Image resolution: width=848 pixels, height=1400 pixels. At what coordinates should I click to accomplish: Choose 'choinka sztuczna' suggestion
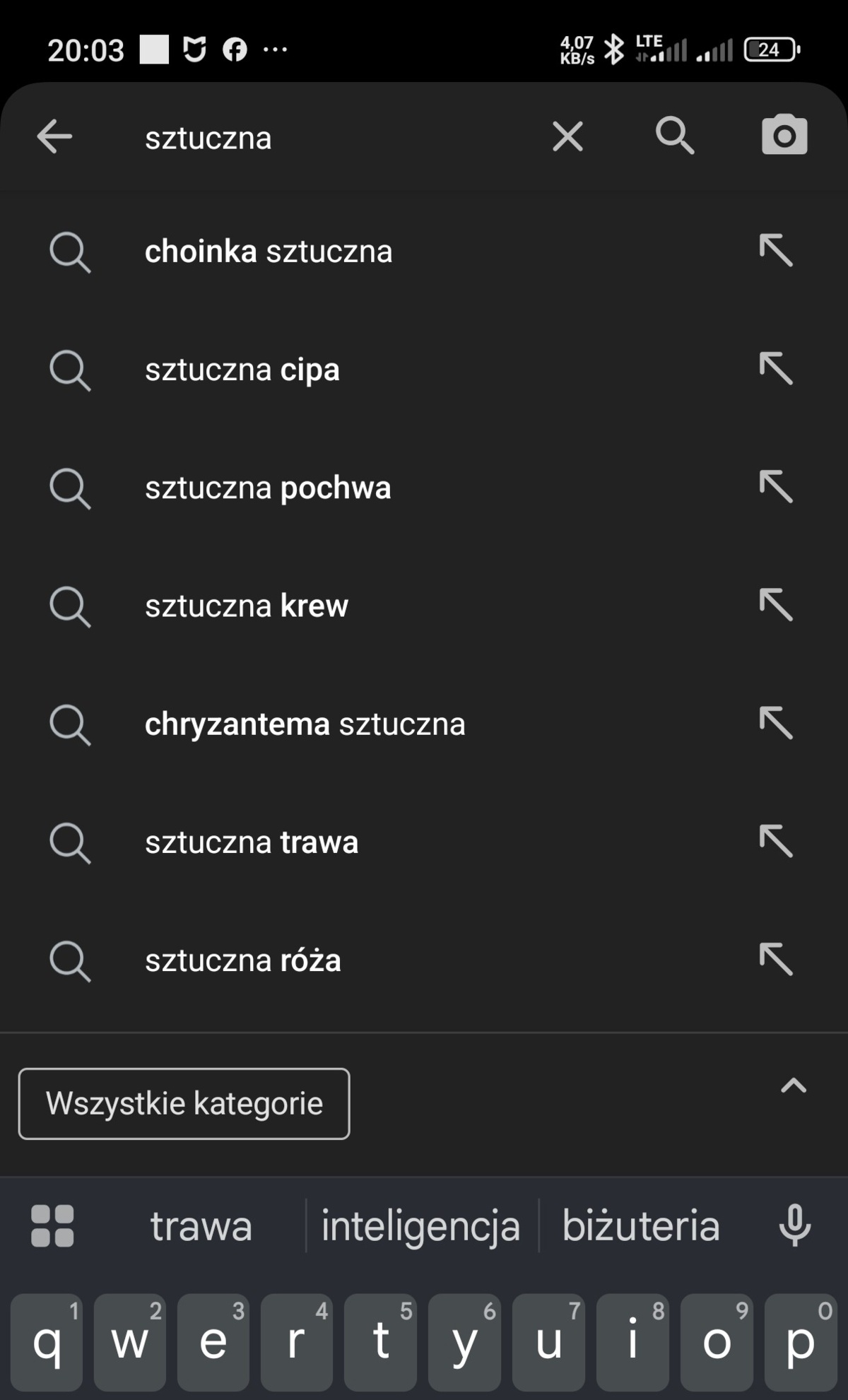point(269,252)
